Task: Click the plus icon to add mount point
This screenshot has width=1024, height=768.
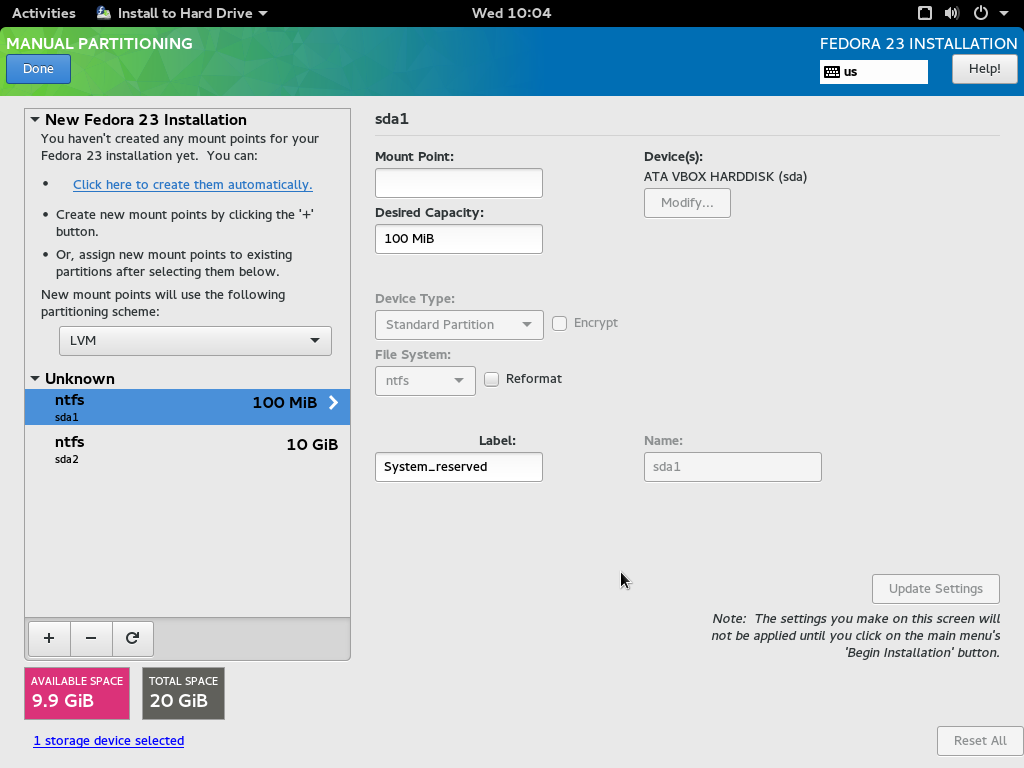Action: pyautogui.click(x=49, y=638)
